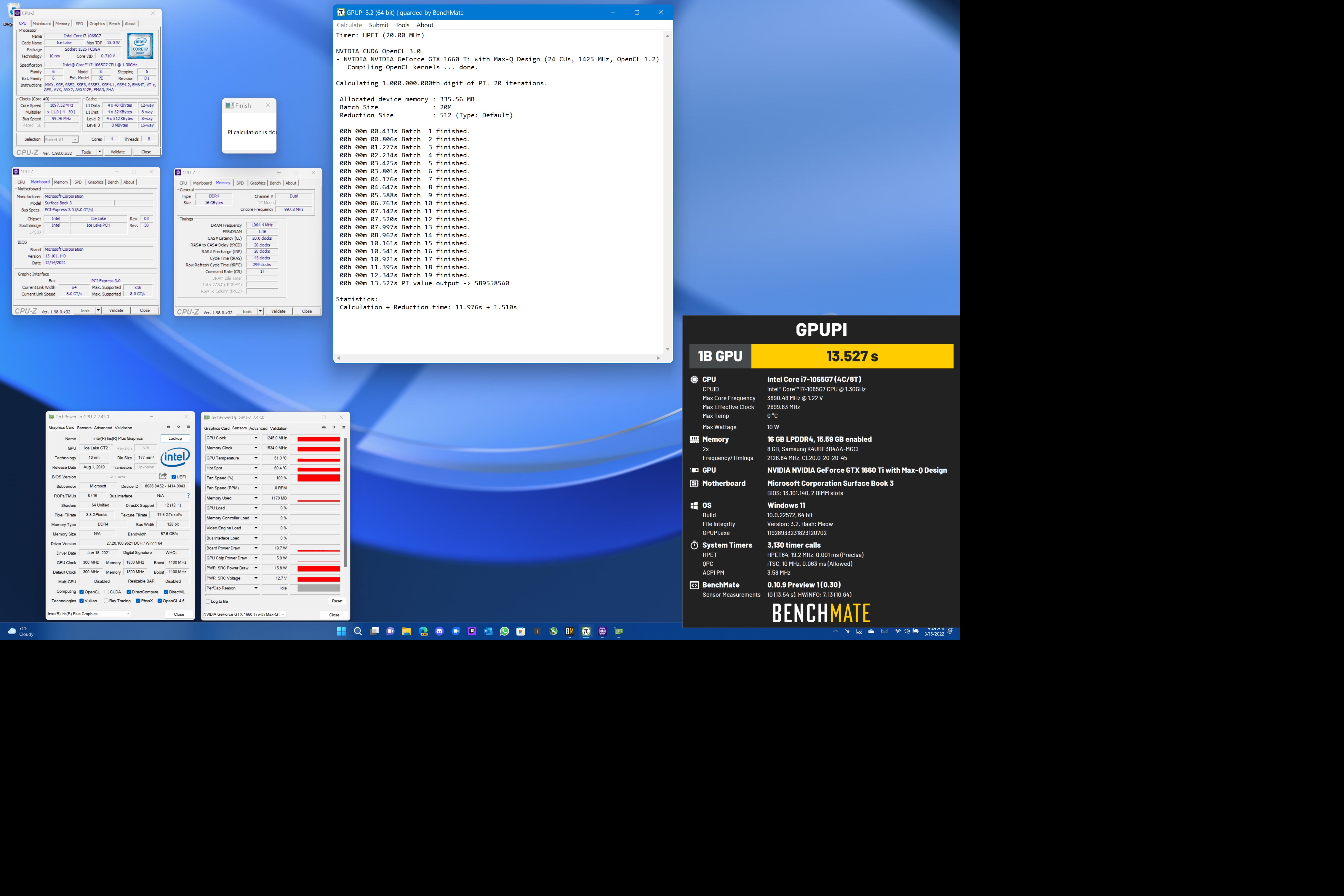The height and width of the screenshot is (896, 1344).
Task: Click the refresh icon in NVIDIA GPU-Z Sensors window
Action: [334, 428]
